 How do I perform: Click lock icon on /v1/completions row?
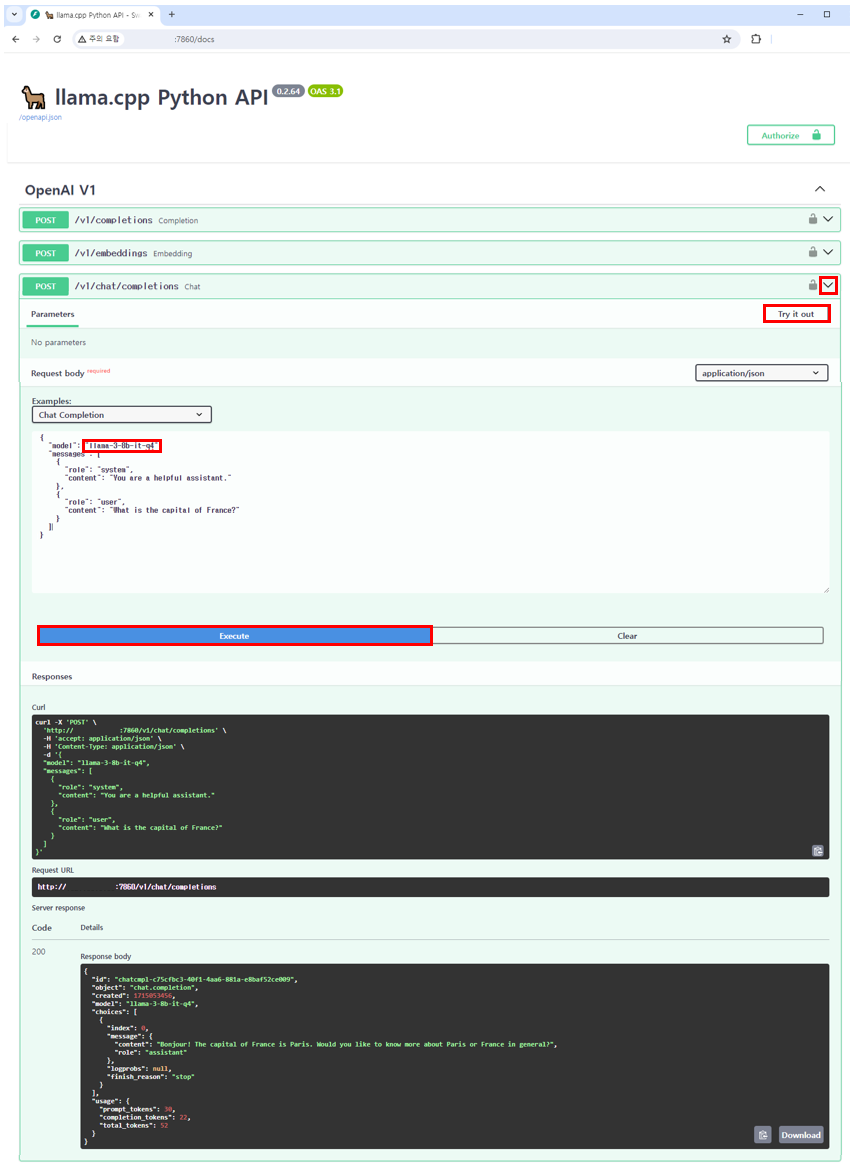pyautogui.click(x=813, y=219)
